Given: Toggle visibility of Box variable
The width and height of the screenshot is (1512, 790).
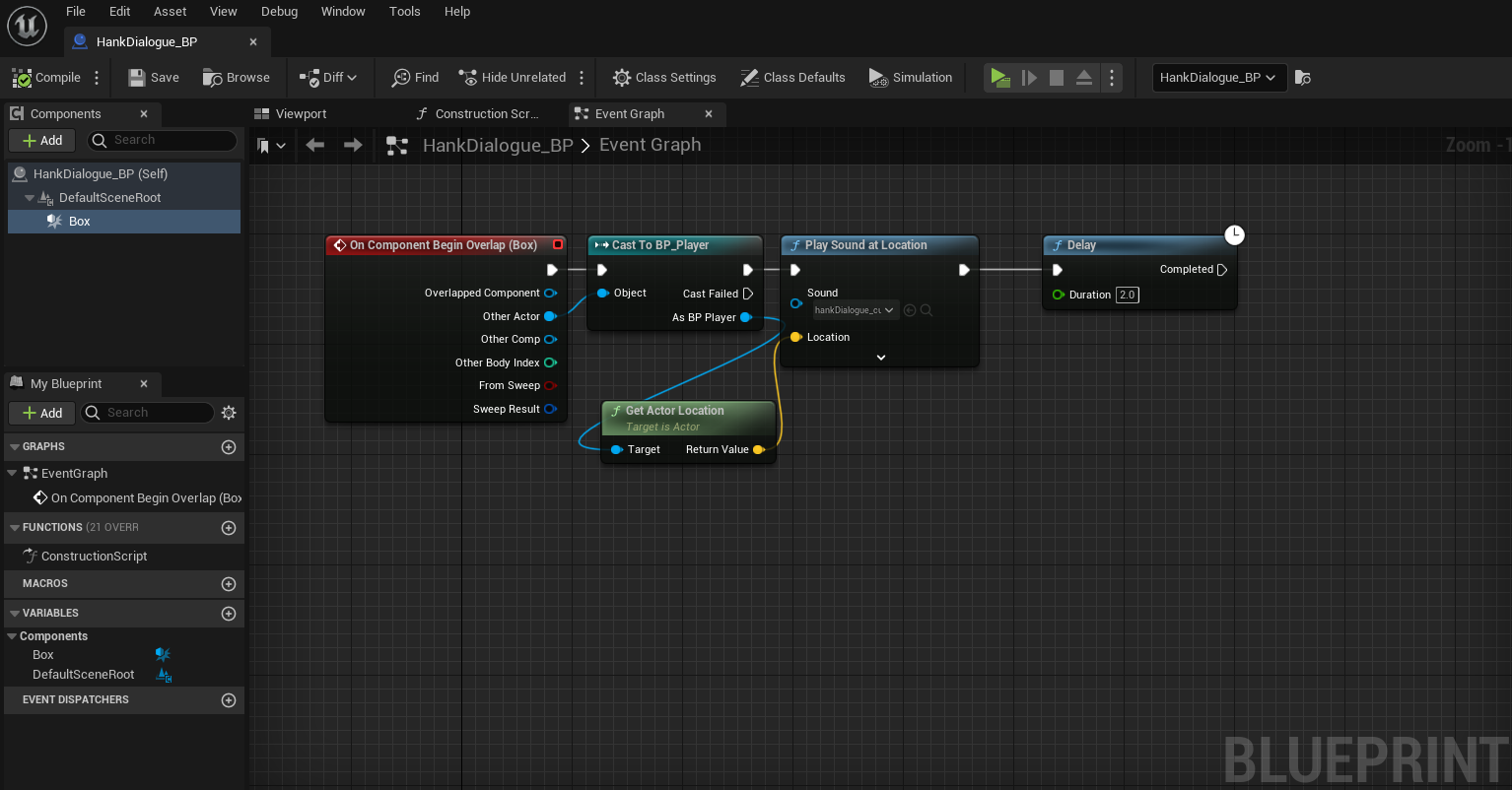Looking at the screenshot, I should 163,655.
